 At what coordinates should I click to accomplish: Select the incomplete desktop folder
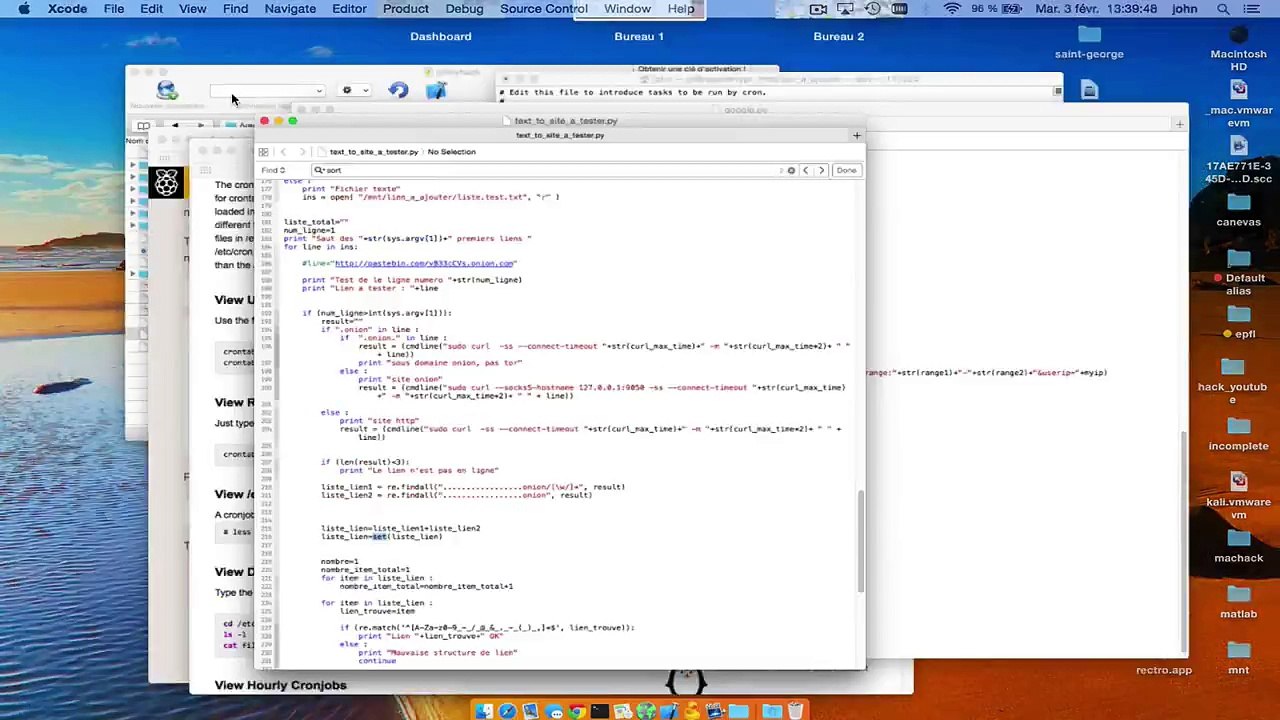click(x=1238, y=433)
